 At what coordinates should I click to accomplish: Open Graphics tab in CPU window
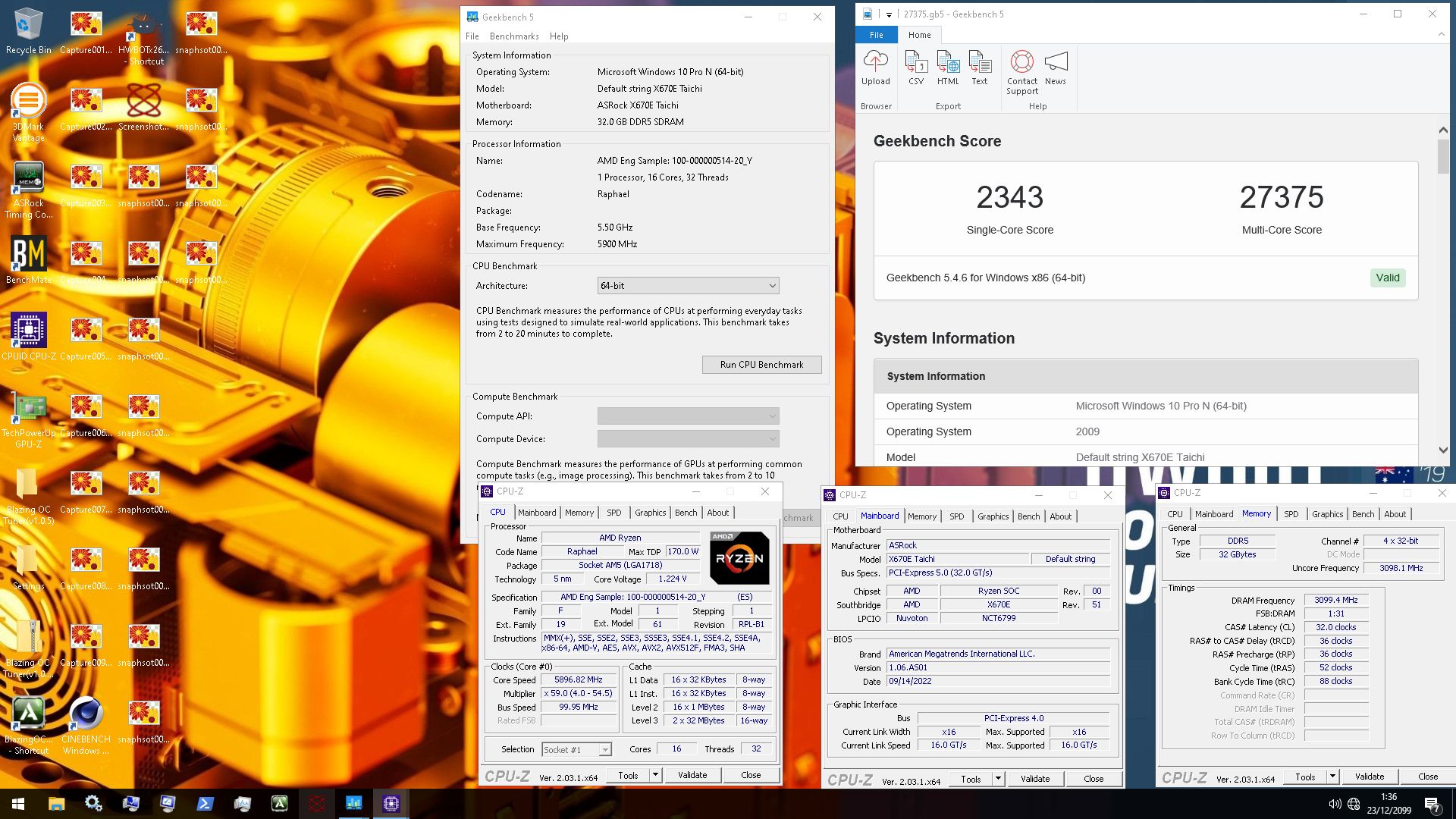(650, 513)
